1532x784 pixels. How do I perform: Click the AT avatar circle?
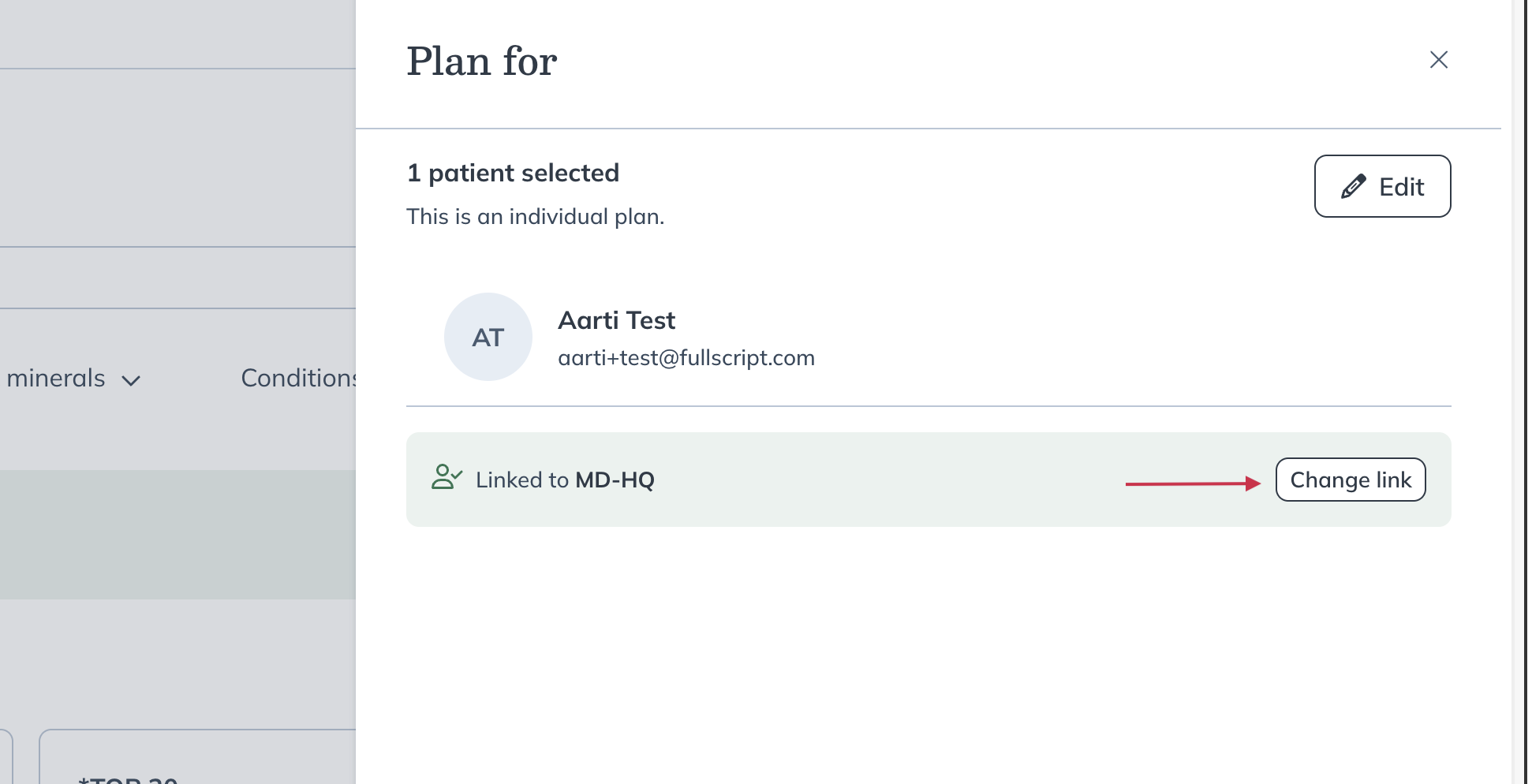click(488, 337)
